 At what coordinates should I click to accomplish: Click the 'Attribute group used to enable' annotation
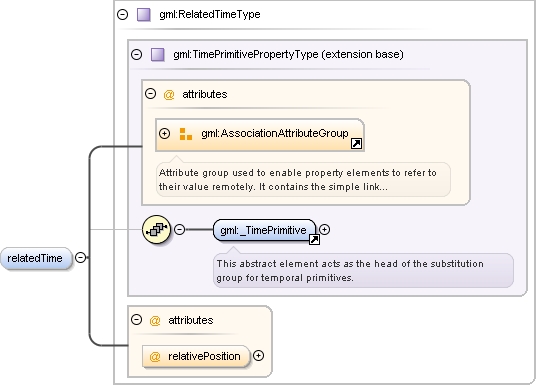click(x=303, y=179)
